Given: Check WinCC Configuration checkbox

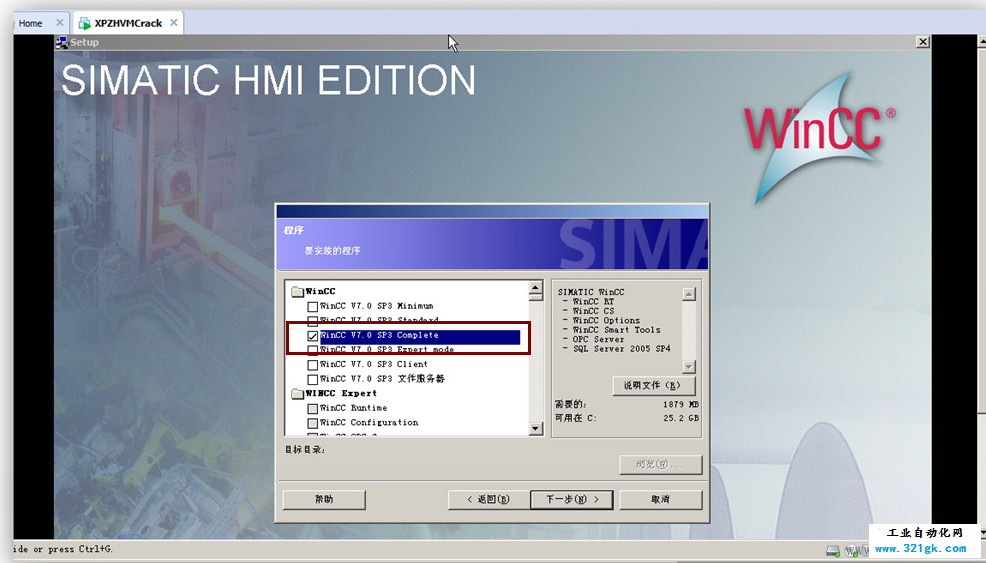Looking at the screenshot, I should tap(313, 423).
